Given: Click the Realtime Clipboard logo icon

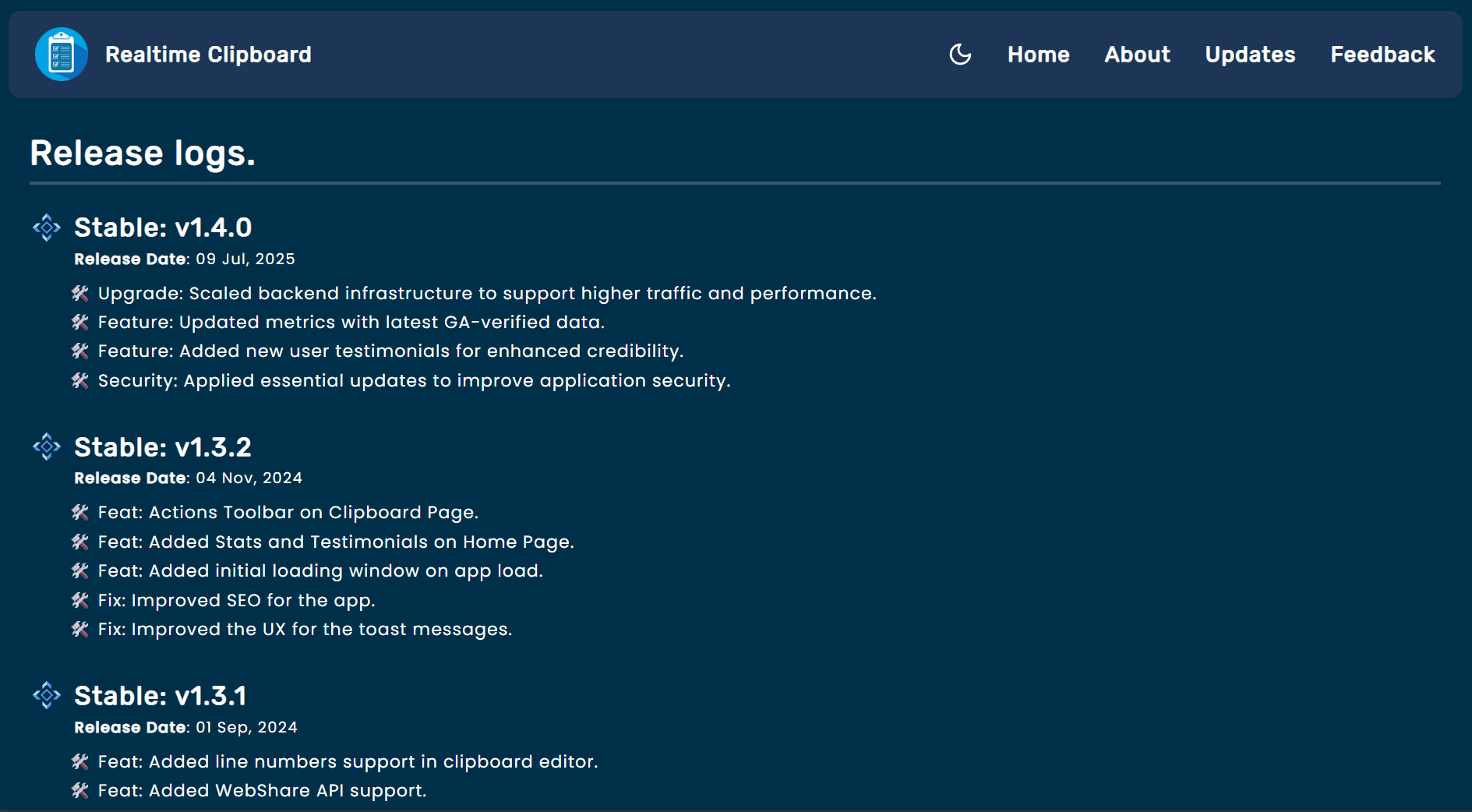Looking at the screenshot, I should (61, 55).
